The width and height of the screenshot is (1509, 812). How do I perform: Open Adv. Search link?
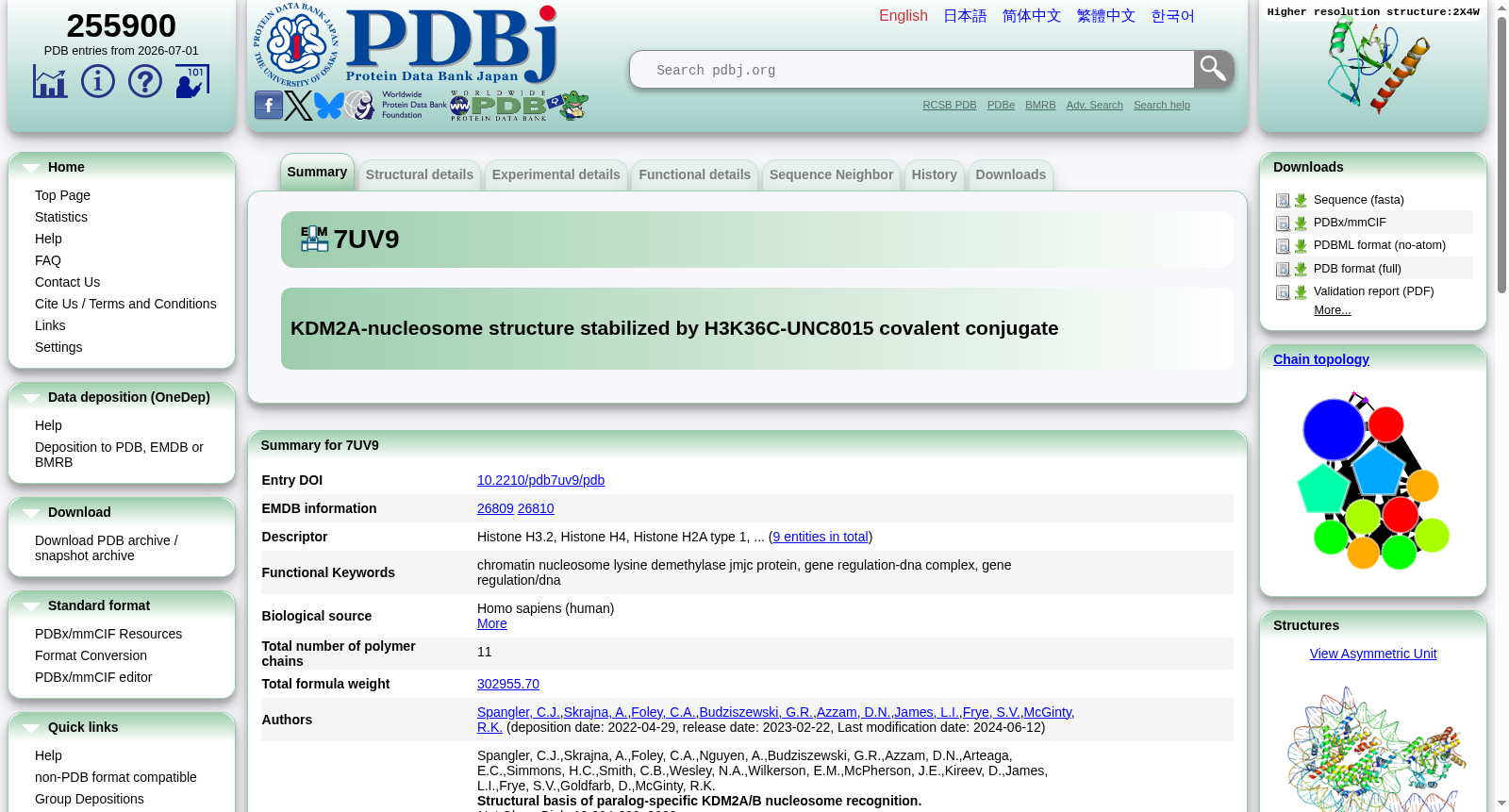tap(1095, 105)
